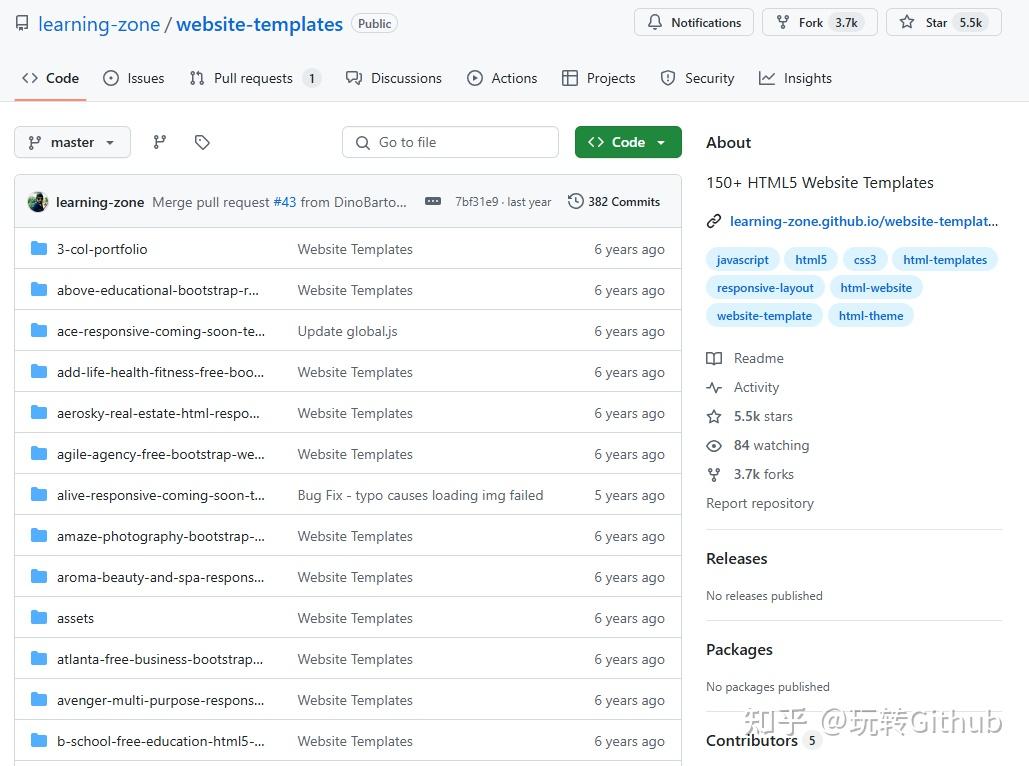Image resolution: width=1029 pixels, height=766 pixels.
Task: Open the Actions tab
Action: pos(502,78)
